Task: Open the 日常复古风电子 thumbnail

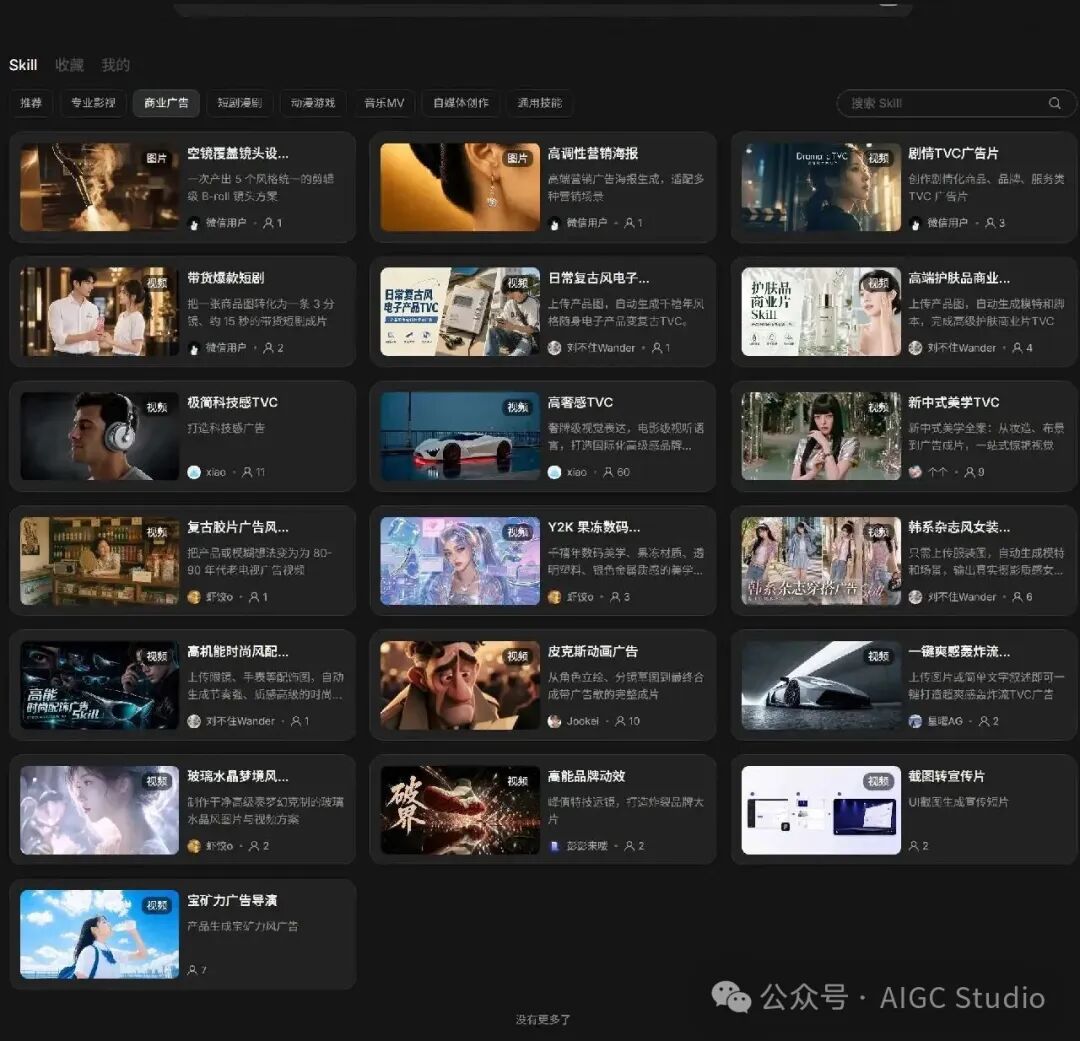Action: coord(460,311)
